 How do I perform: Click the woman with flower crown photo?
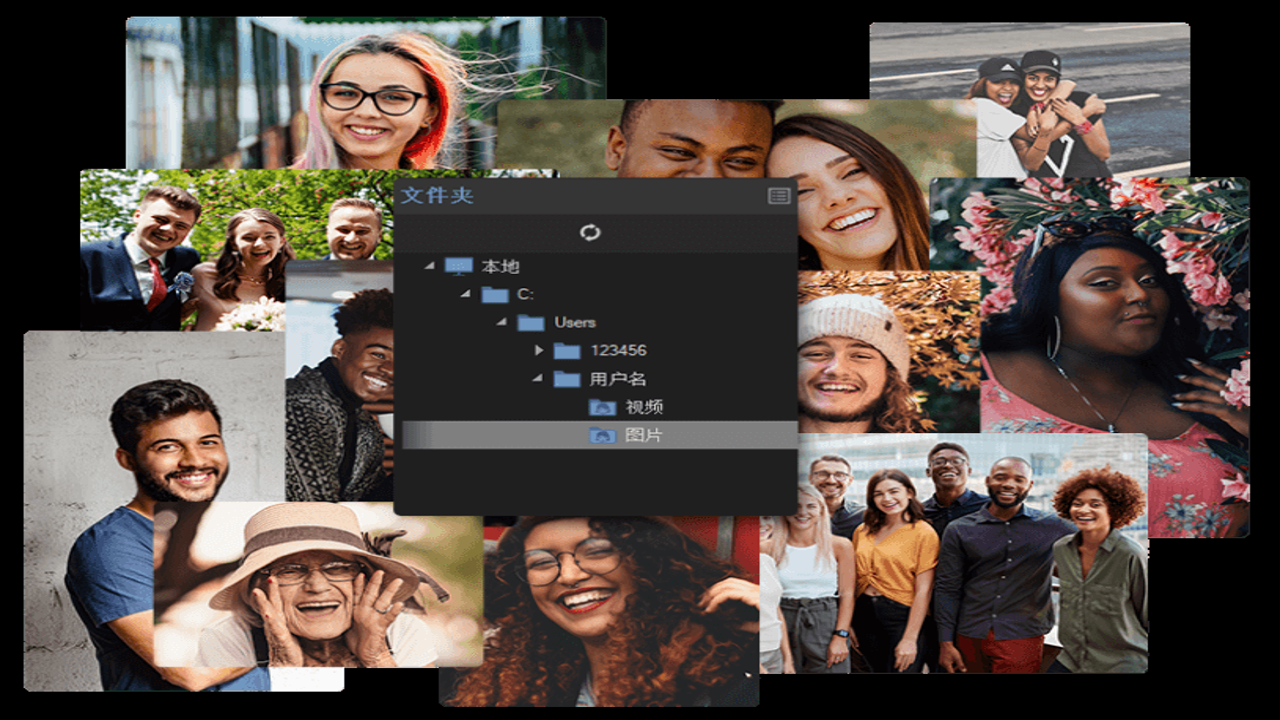click(1115, 357)
